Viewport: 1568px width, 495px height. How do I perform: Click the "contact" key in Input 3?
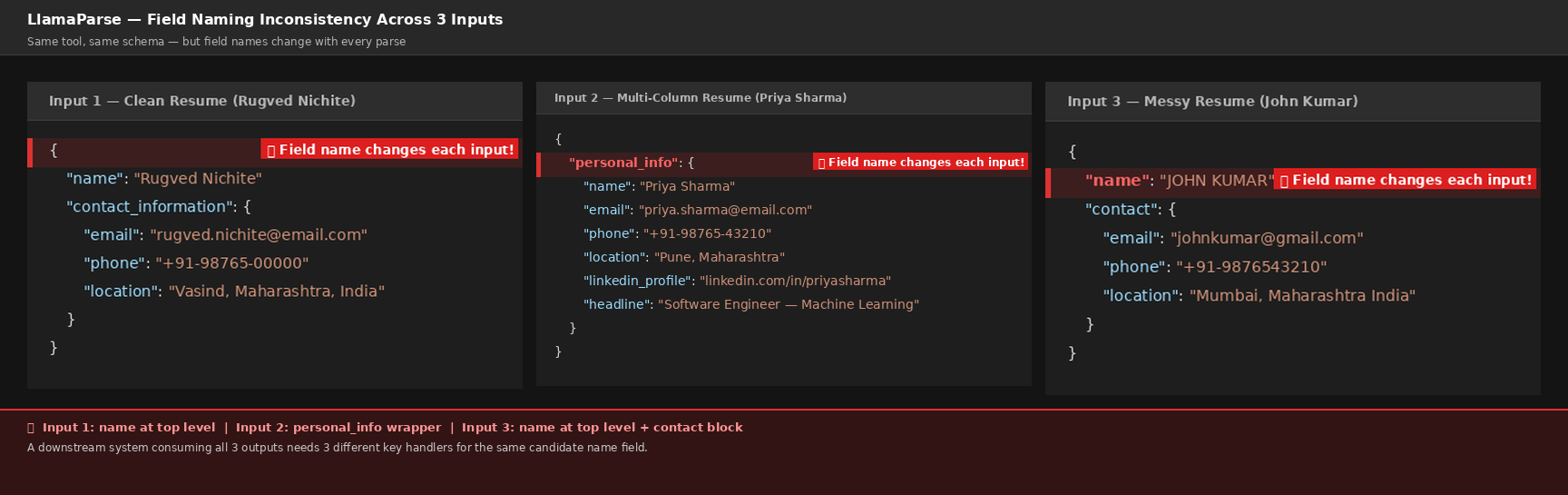point(1122,210)
